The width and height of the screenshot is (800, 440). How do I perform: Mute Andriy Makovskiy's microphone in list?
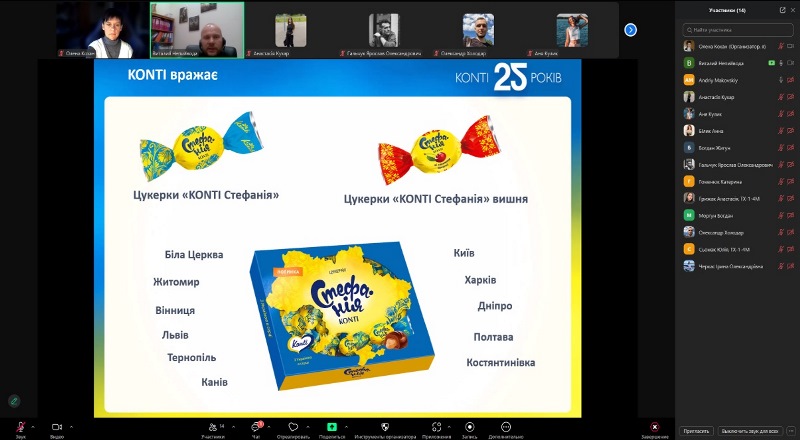click(781, 80)
